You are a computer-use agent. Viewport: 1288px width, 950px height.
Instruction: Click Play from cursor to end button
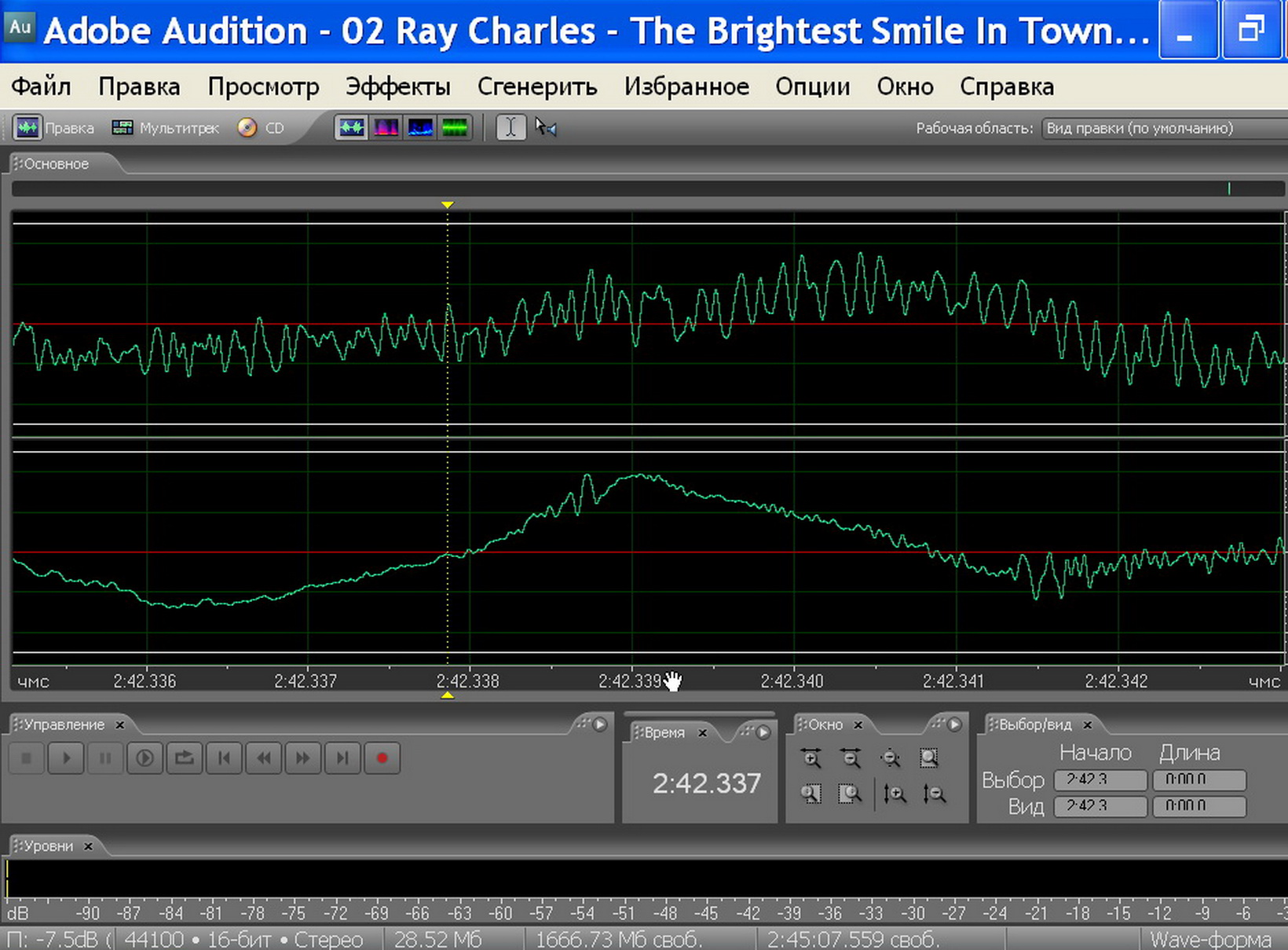tap(145, 758)
